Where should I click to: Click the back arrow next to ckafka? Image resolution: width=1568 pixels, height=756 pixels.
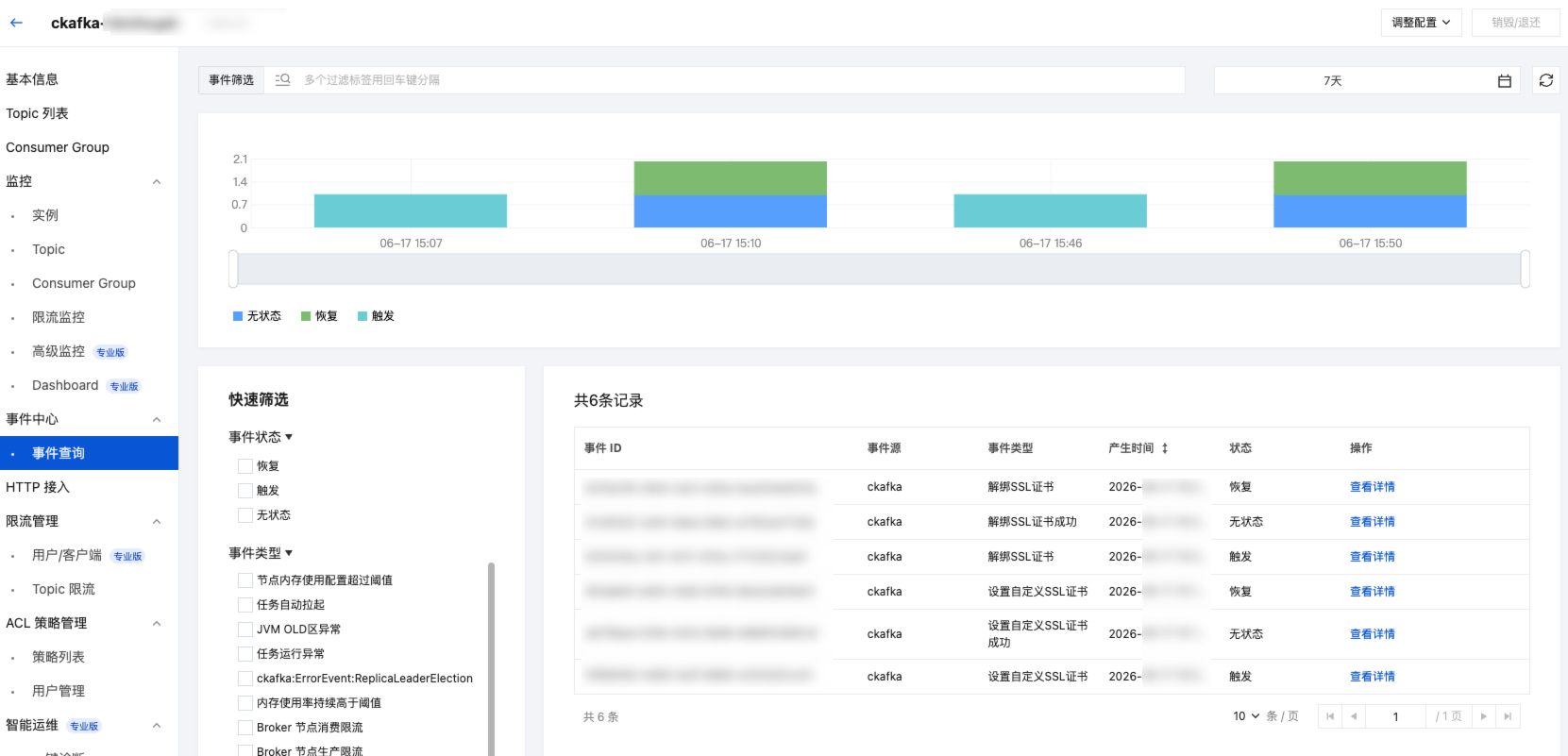(16, 23)
